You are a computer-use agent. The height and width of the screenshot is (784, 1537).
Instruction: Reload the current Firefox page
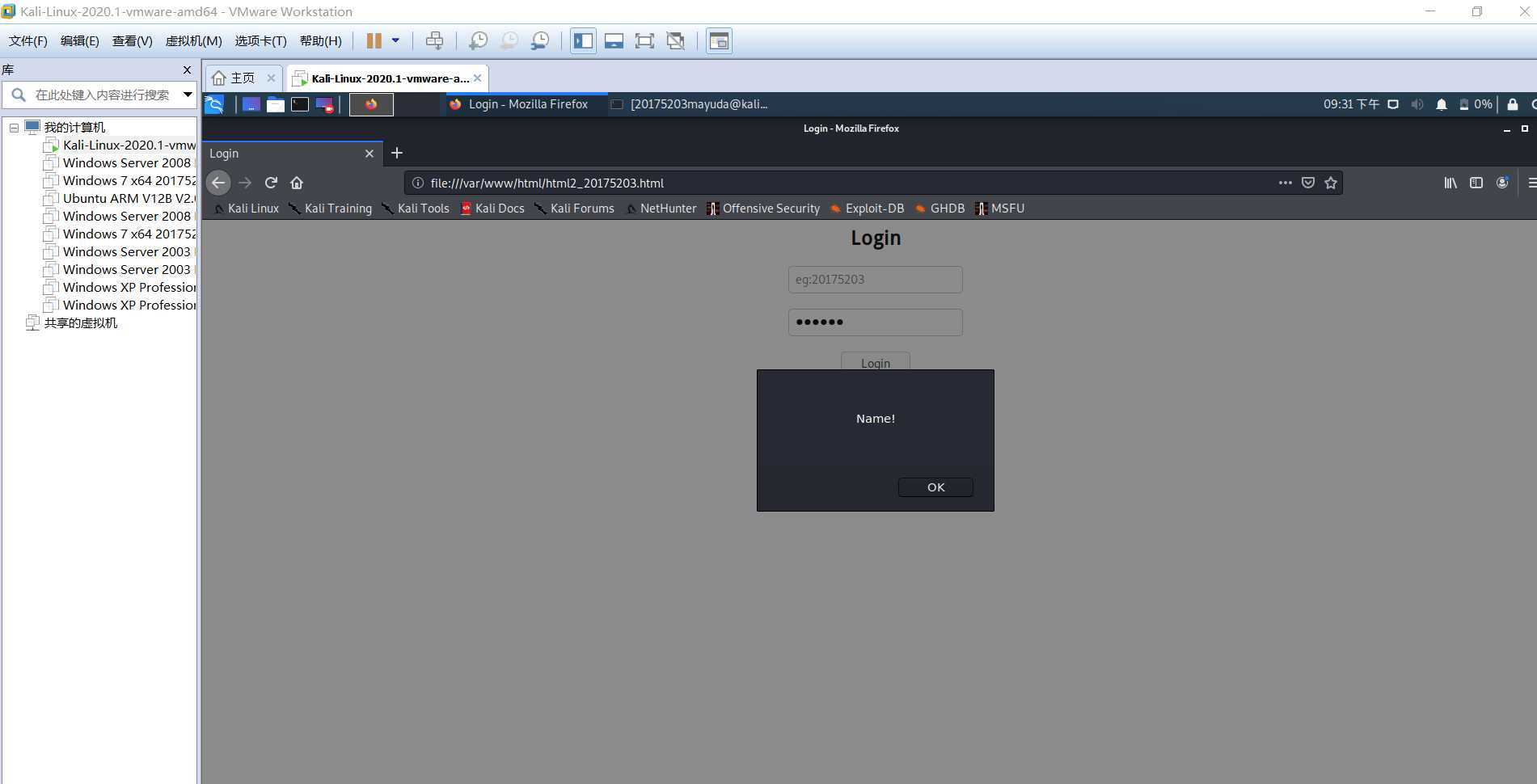(271, 183)
